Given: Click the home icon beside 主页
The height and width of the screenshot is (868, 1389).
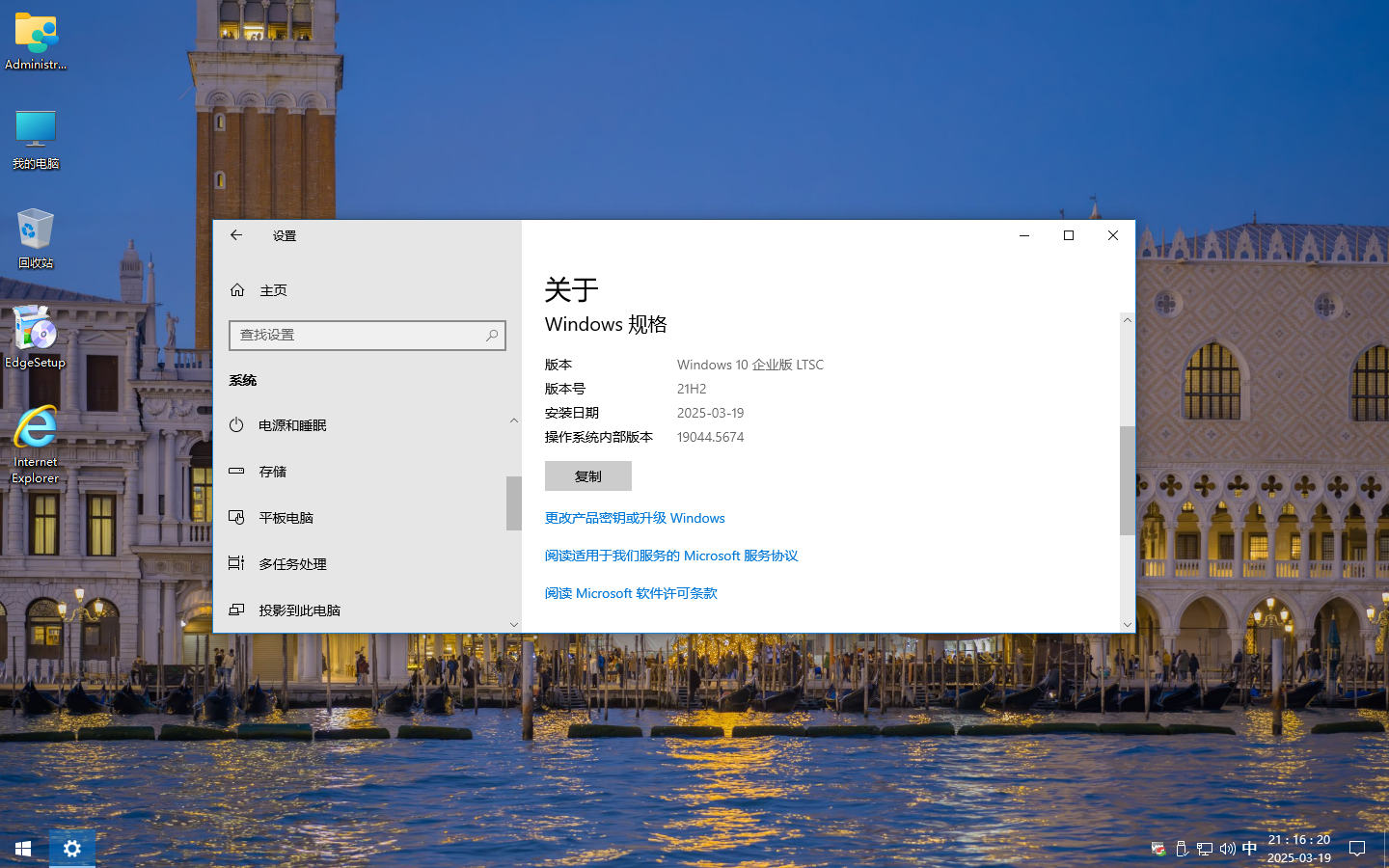Looking at the screenshot, I should coord(237,290).
